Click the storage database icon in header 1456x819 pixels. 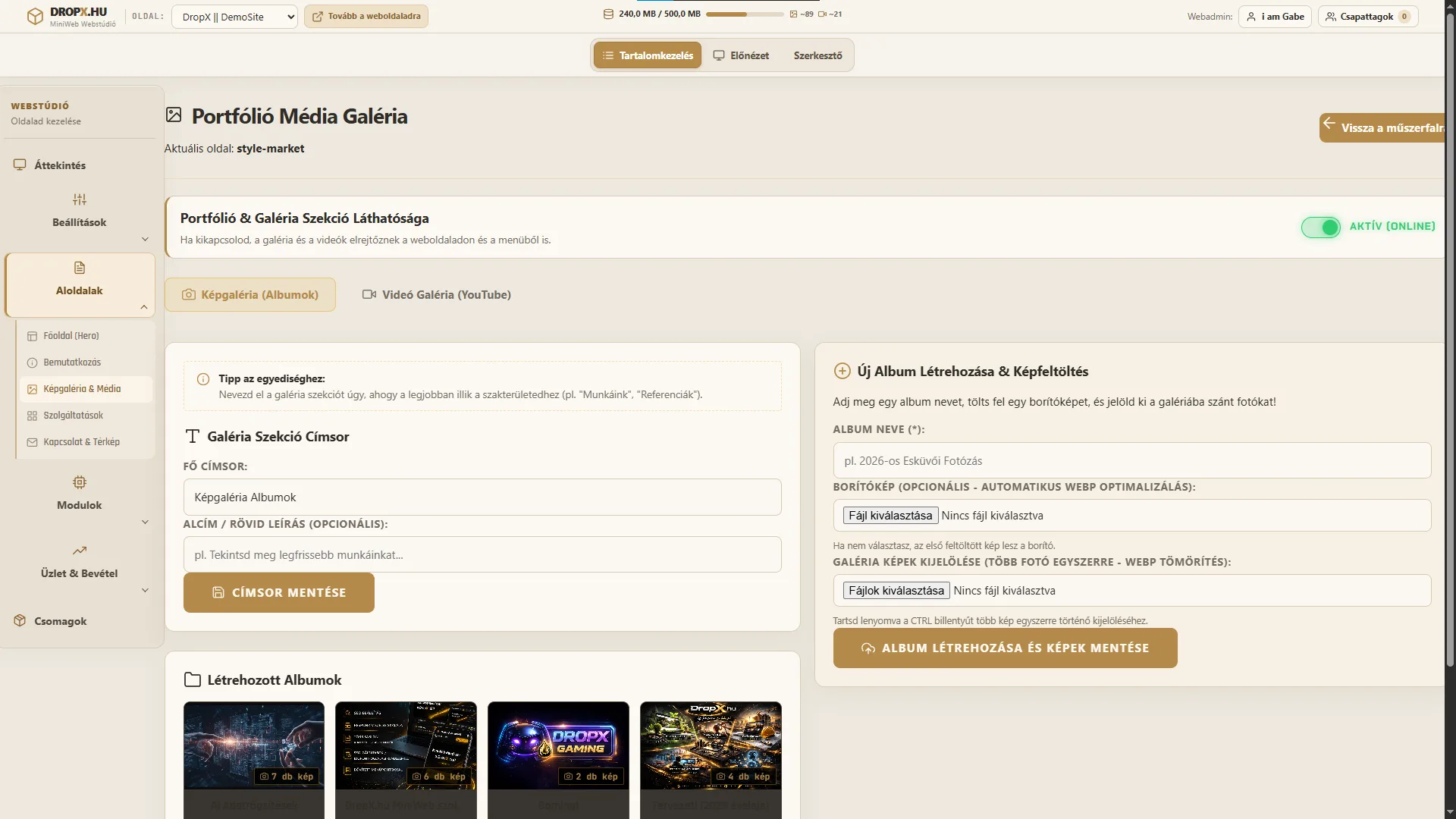608,14
